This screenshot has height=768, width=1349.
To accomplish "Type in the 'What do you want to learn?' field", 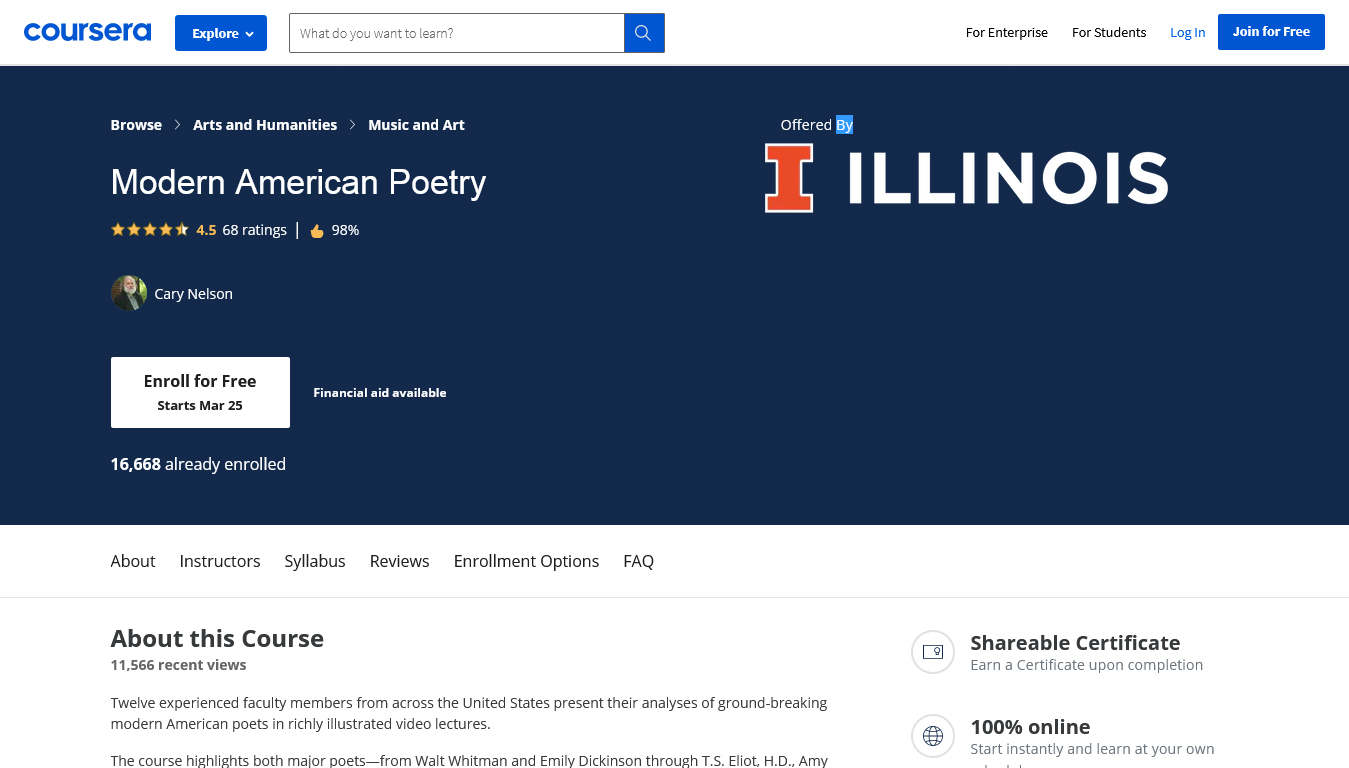I will point(457,33).
